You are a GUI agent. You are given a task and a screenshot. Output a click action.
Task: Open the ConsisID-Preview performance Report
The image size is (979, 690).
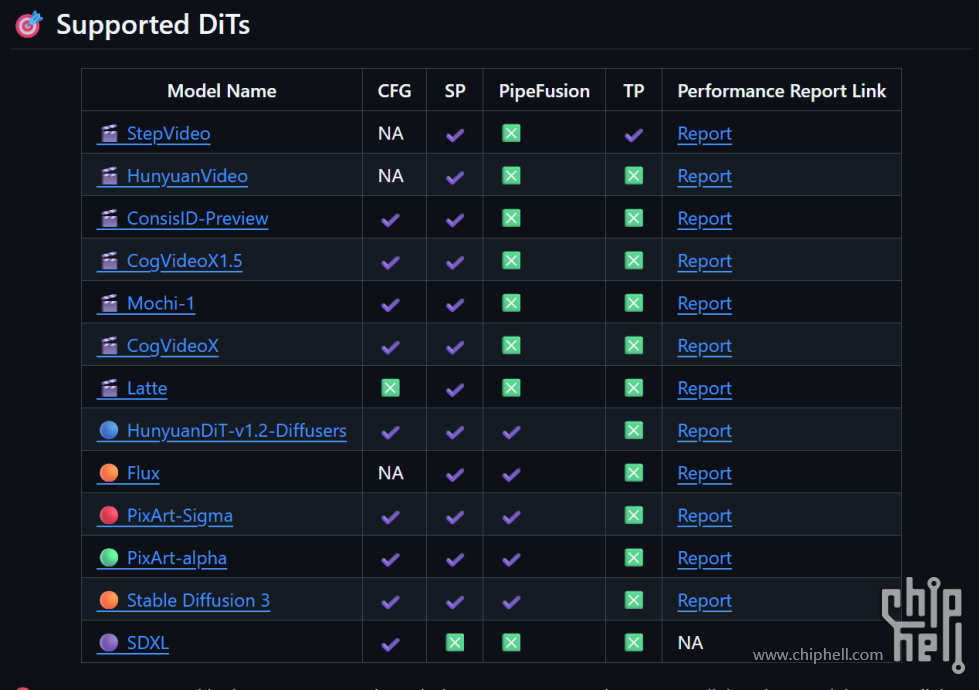point(704,219)
